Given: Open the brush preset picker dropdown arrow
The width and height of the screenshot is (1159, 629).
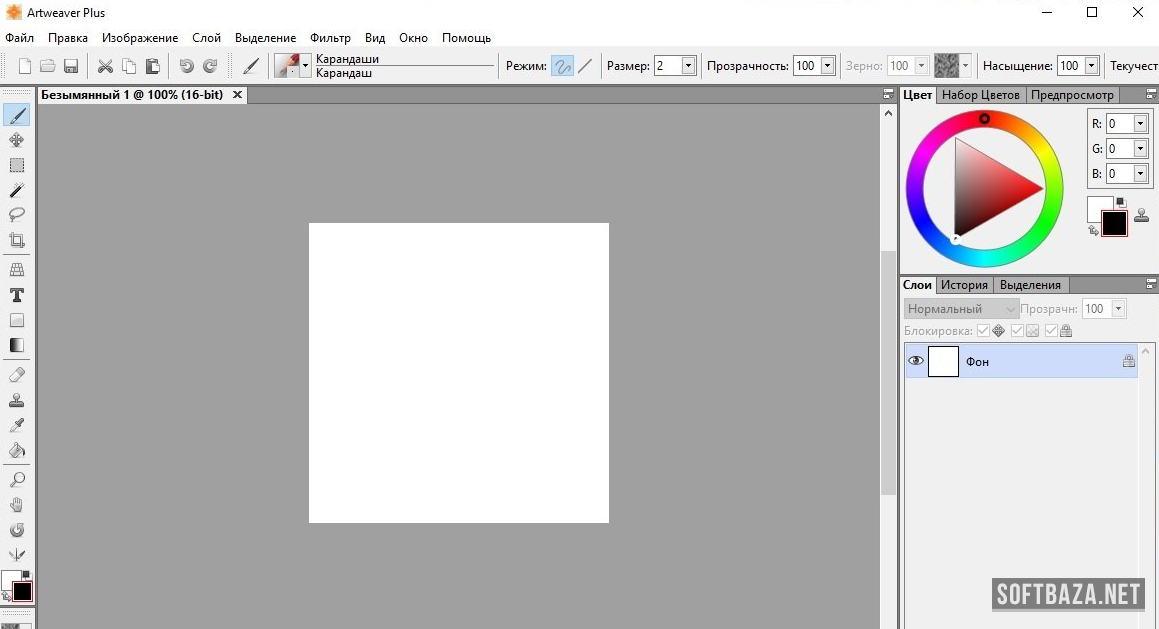Looking at the screenshot, I should coord(305,66).
